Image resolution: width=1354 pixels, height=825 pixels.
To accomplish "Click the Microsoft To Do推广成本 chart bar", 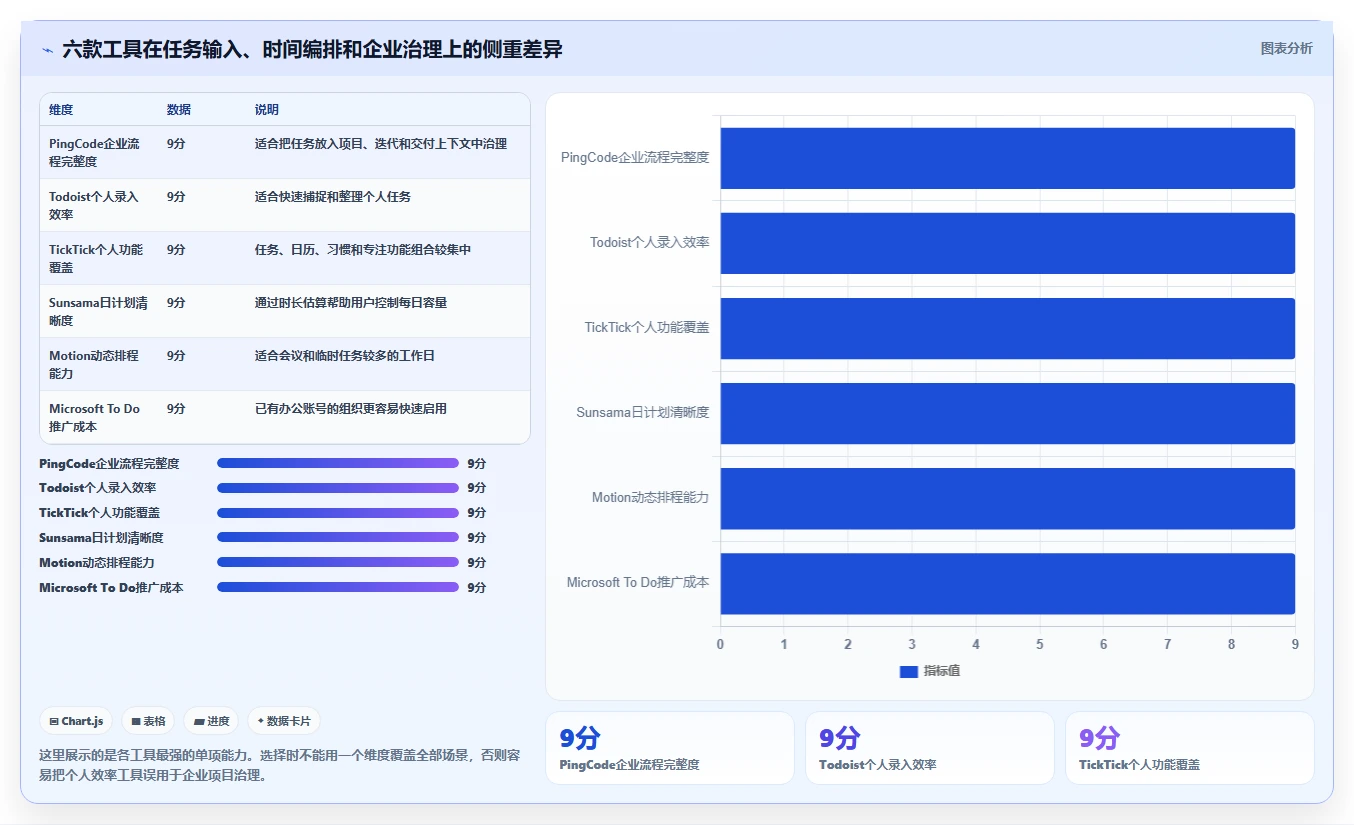I will [x=1008, y=583].
